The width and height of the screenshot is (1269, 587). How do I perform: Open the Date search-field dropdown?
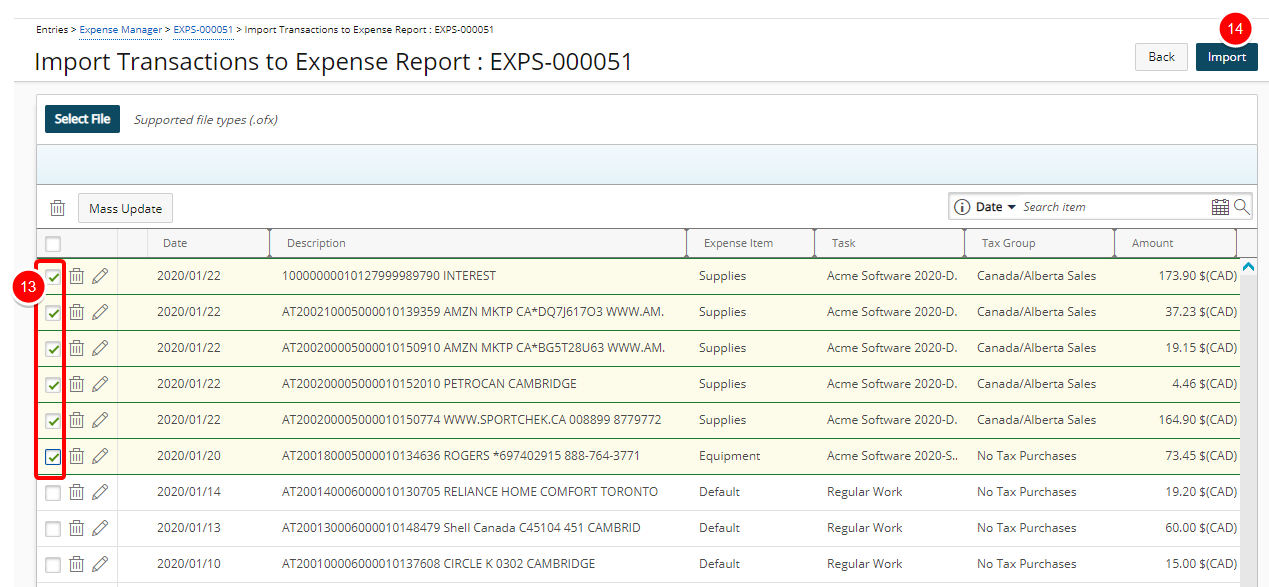point(996,207)
